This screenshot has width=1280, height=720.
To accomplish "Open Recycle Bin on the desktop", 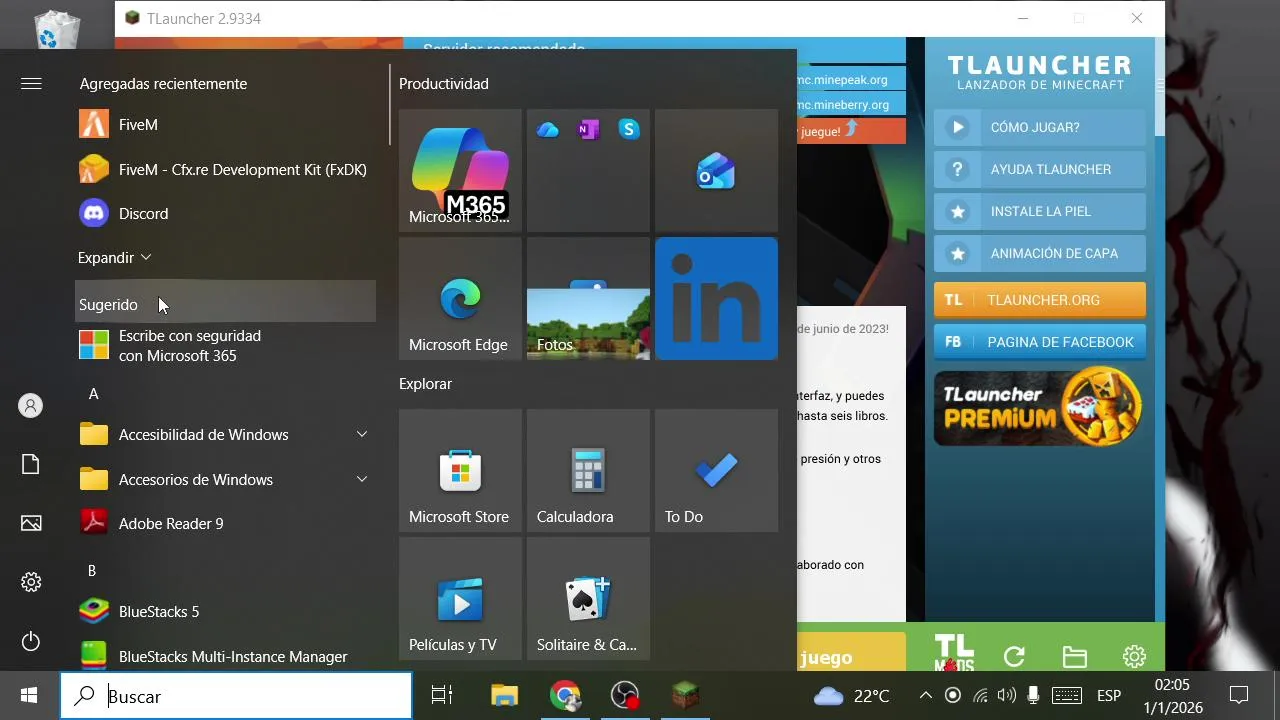I will [57, 28].
